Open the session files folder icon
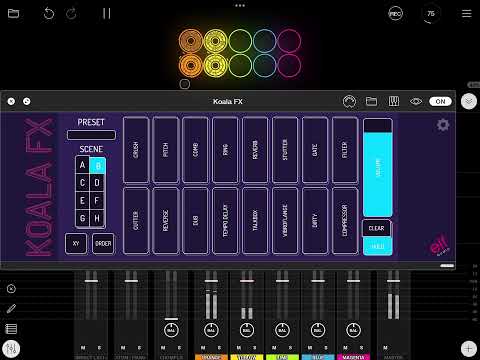The height and width of the screenshot is (360, 480). pos(13,14)
